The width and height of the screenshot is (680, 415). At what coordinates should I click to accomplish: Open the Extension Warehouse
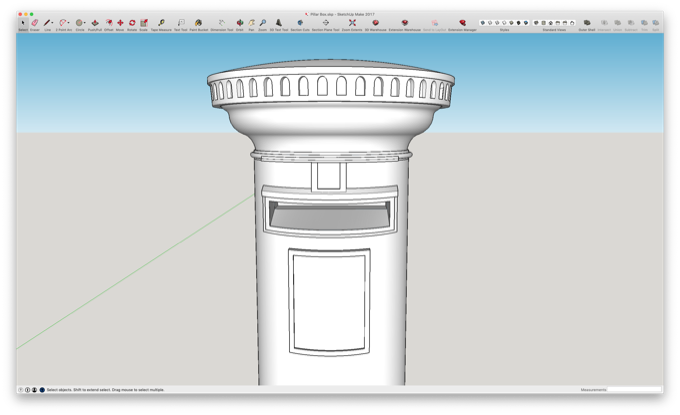[405, 23]
